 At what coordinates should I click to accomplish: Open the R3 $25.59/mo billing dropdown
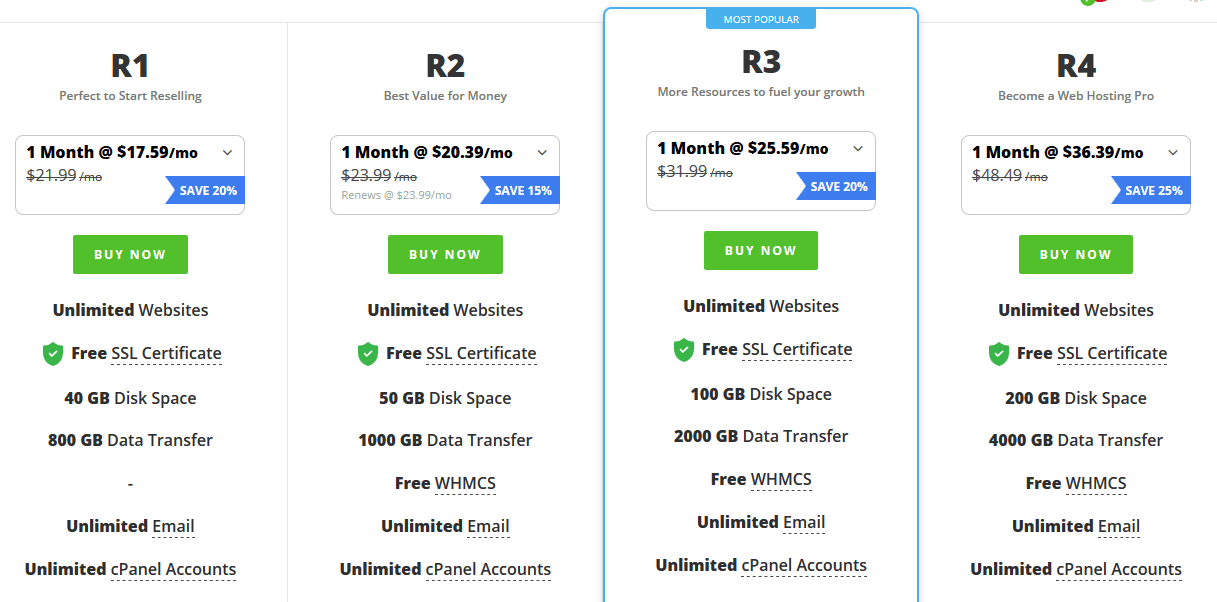(761, 171)
